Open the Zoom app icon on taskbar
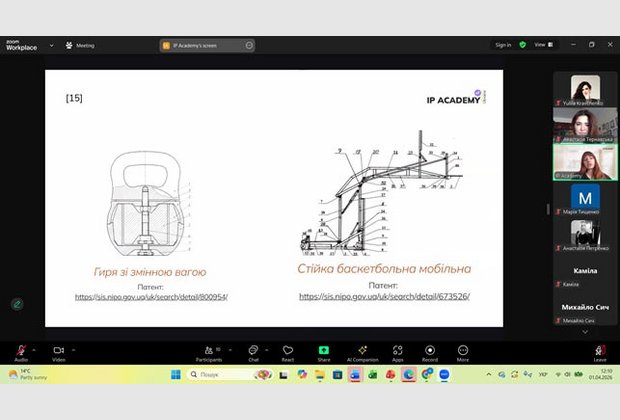 pos(444,374)
